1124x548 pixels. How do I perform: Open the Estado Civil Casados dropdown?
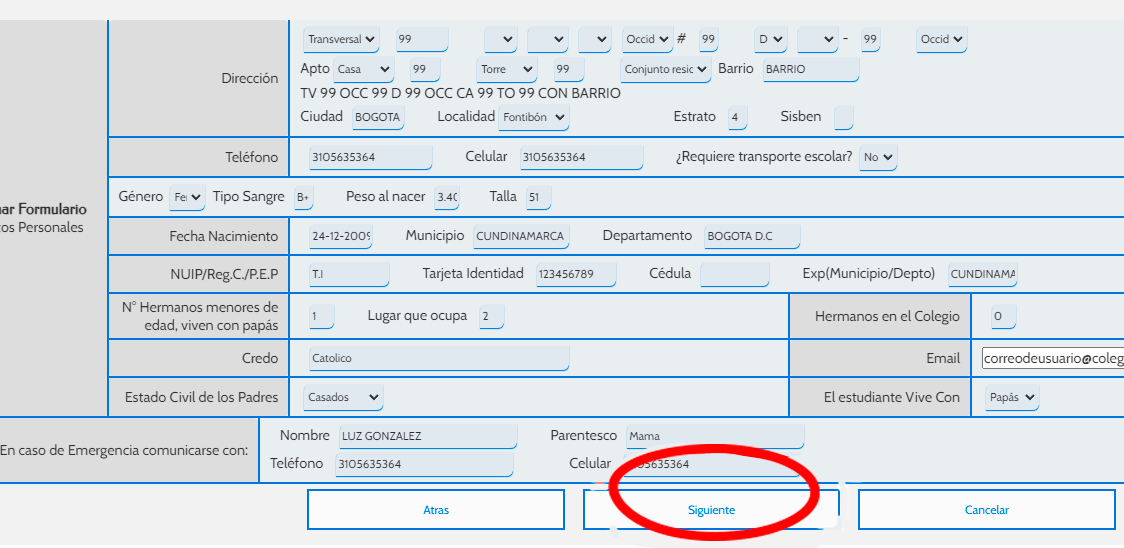click(x=343, y=397)
